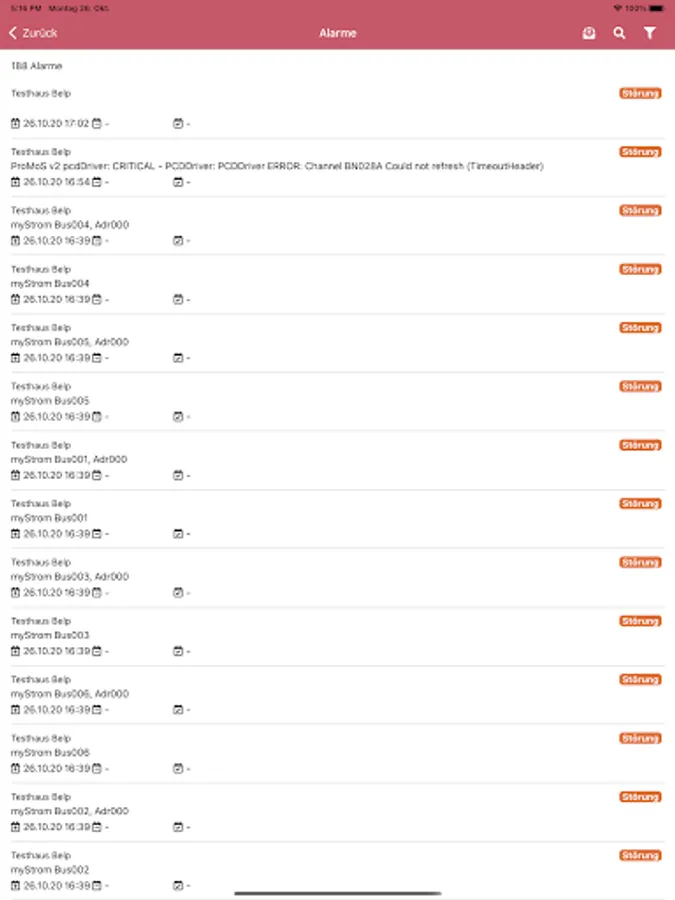The height and width of the screenshot is (900, 675).
Task: Tap Störung badge on the 17:02 alarm
Action: point(640,93)
